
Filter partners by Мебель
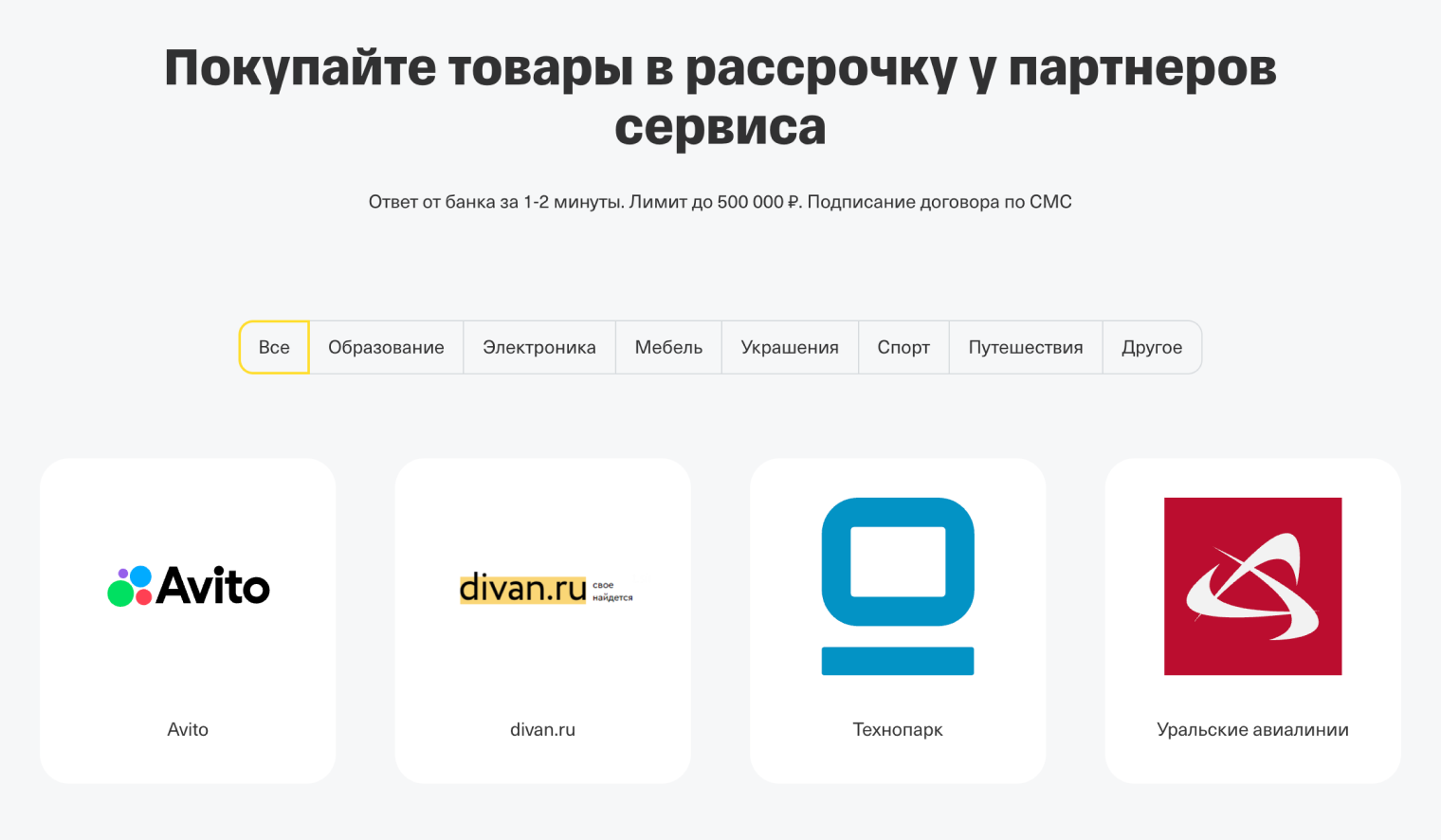point(668,347)
